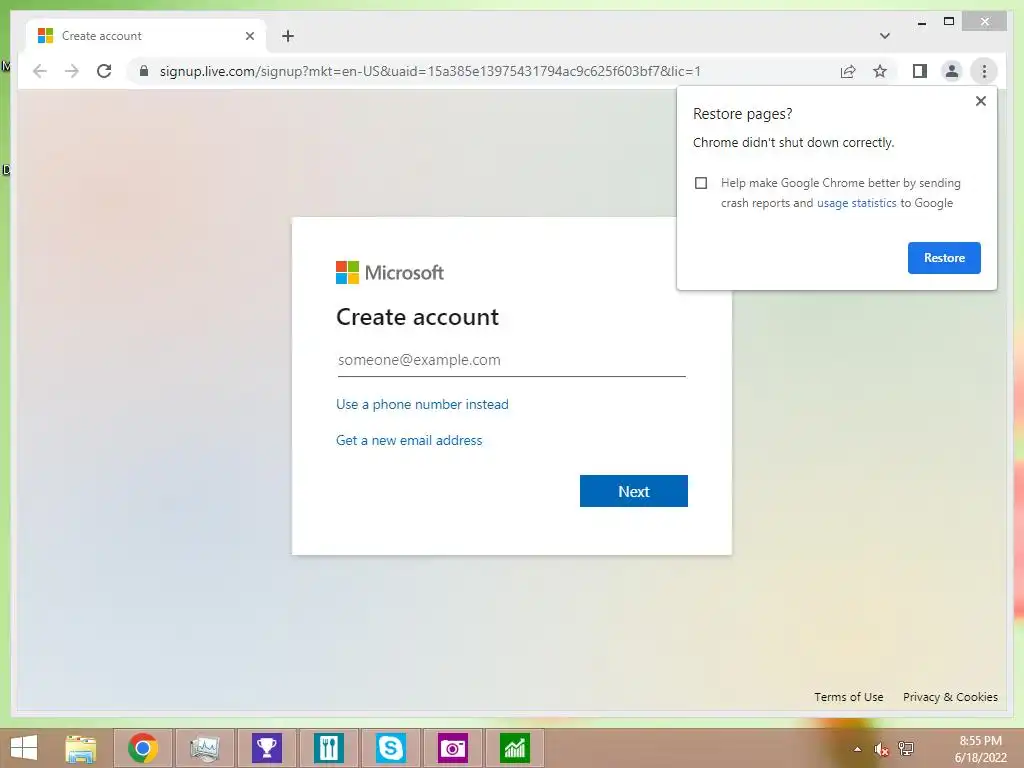Open the muted volume tray icon
This screenshot has width=1024, height=768.
881,749
